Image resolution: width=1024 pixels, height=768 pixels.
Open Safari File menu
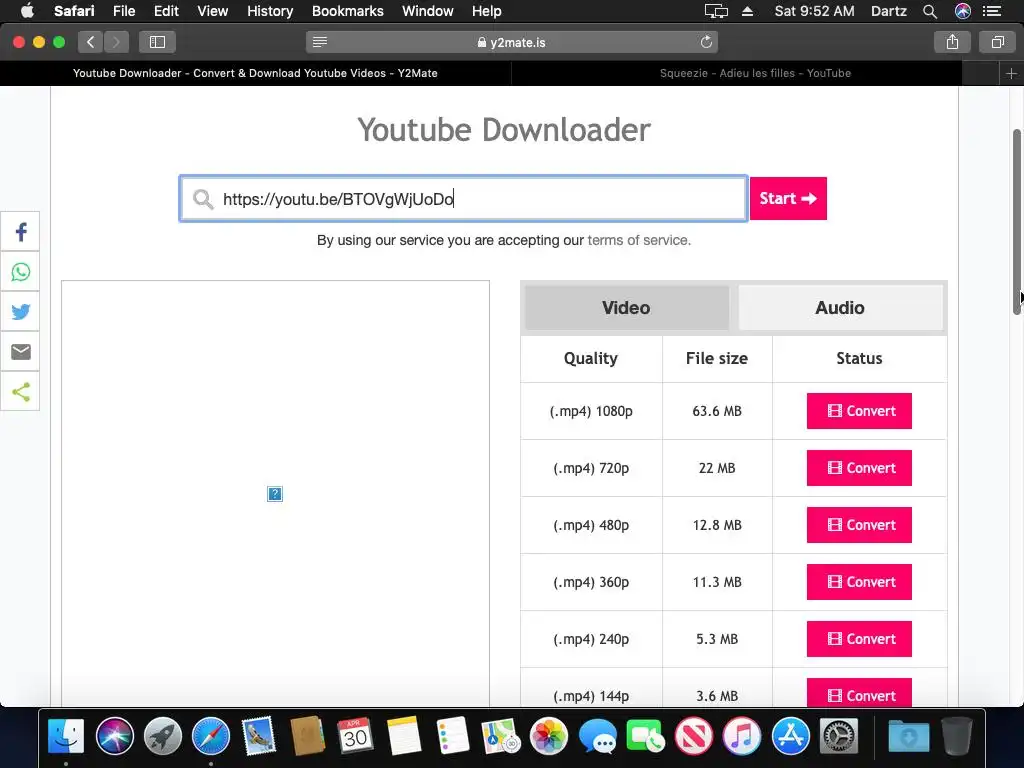(x=124, y=11)
